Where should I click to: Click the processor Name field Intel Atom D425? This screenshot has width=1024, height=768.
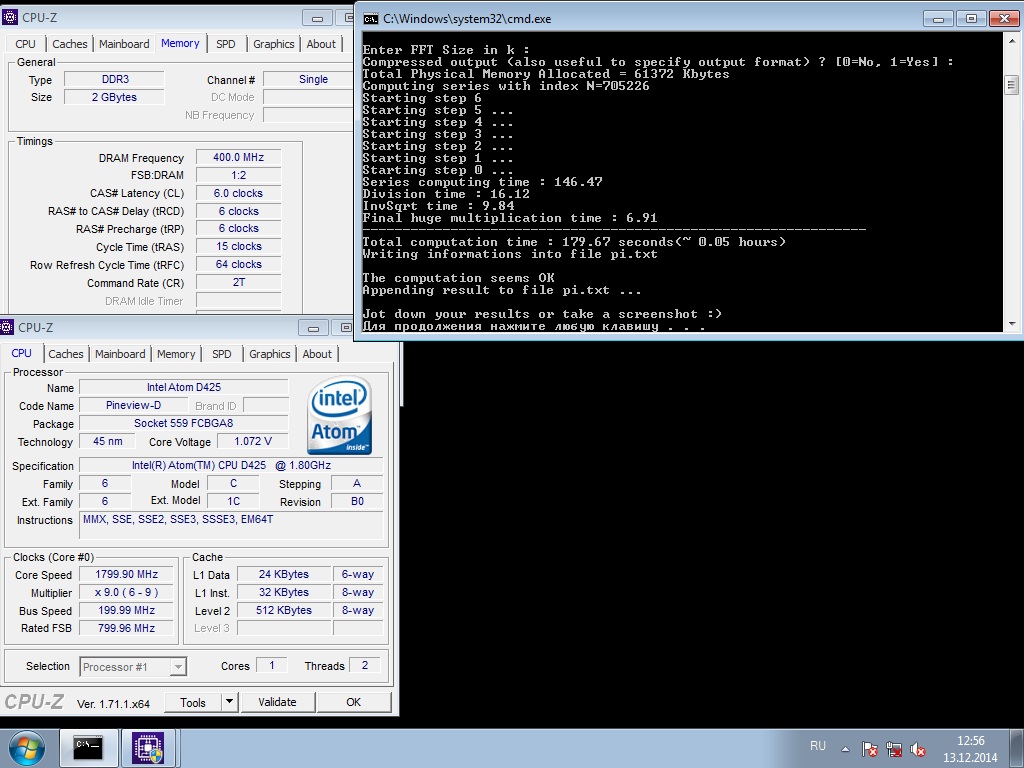(184, 387)
